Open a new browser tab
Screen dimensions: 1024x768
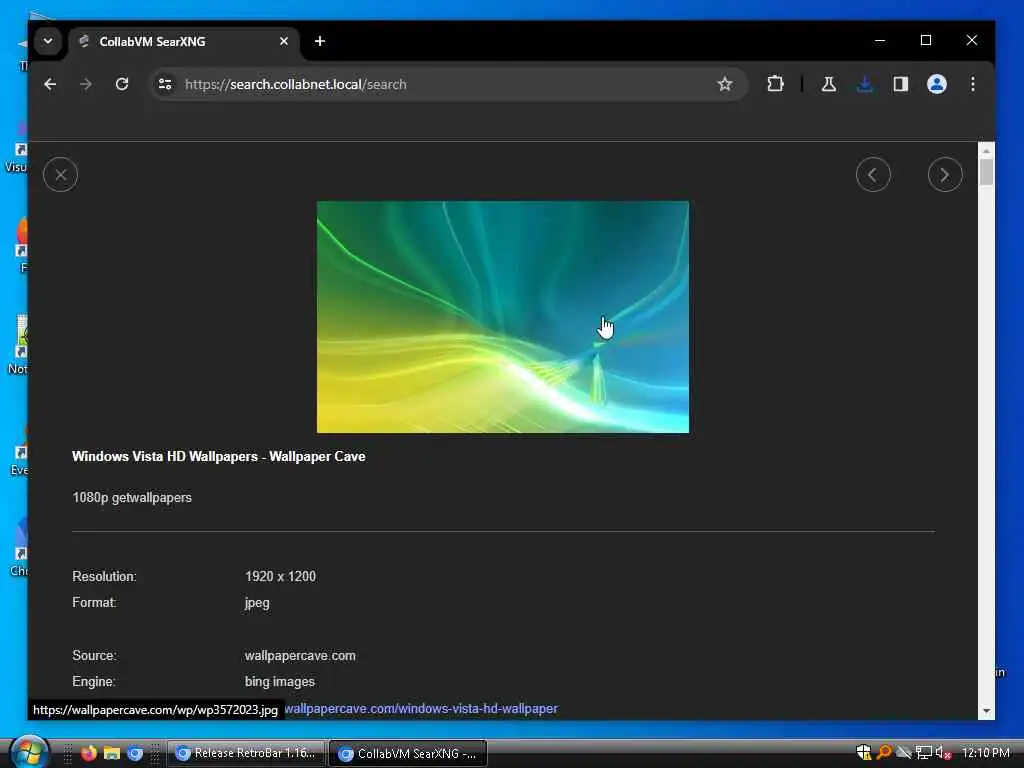[x=319, y=41]
